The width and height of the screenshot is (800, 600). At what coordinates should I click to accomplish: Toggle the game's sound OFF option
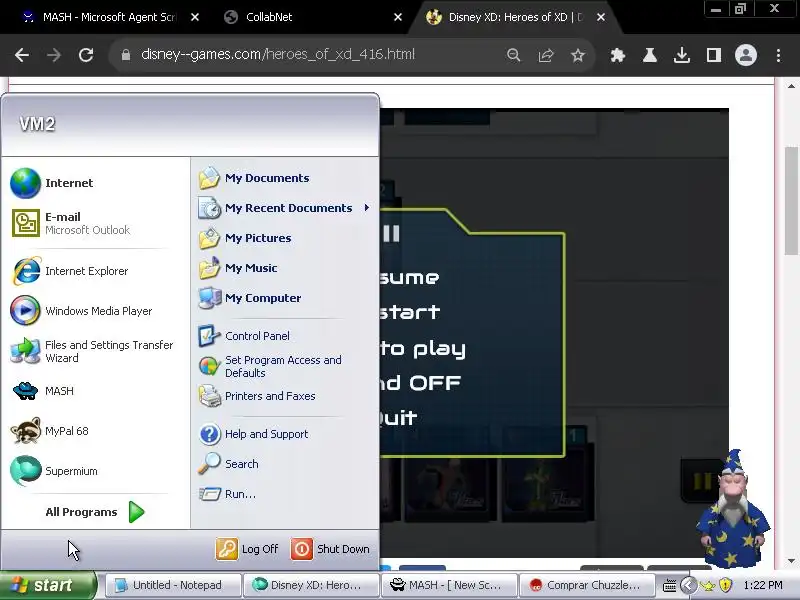coord(421,383)
